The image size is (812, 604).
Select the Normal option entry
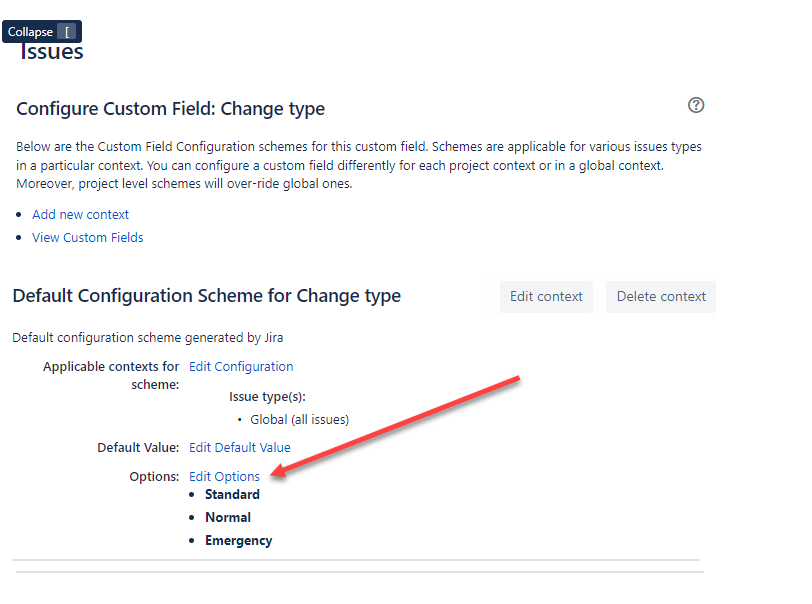tap(228, 517)
